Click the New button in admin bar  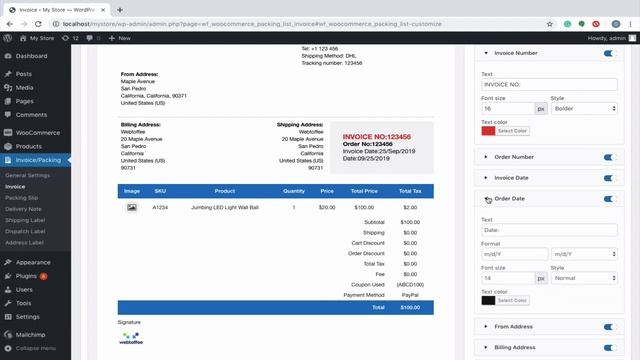click(x=120, y=38)
